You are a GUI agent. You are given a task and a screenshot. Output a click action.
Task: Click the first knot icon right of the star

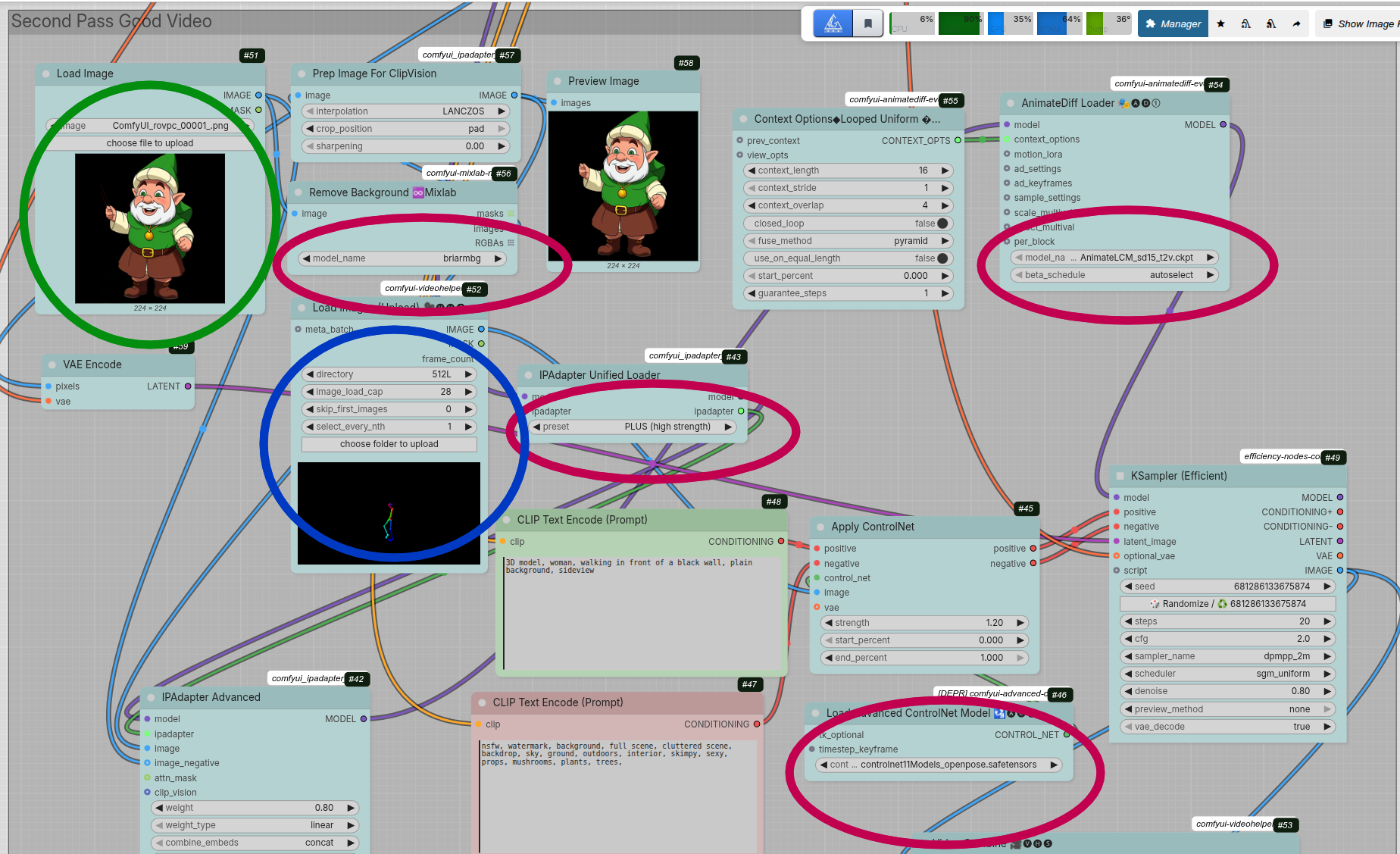[x=1245, y=23]
